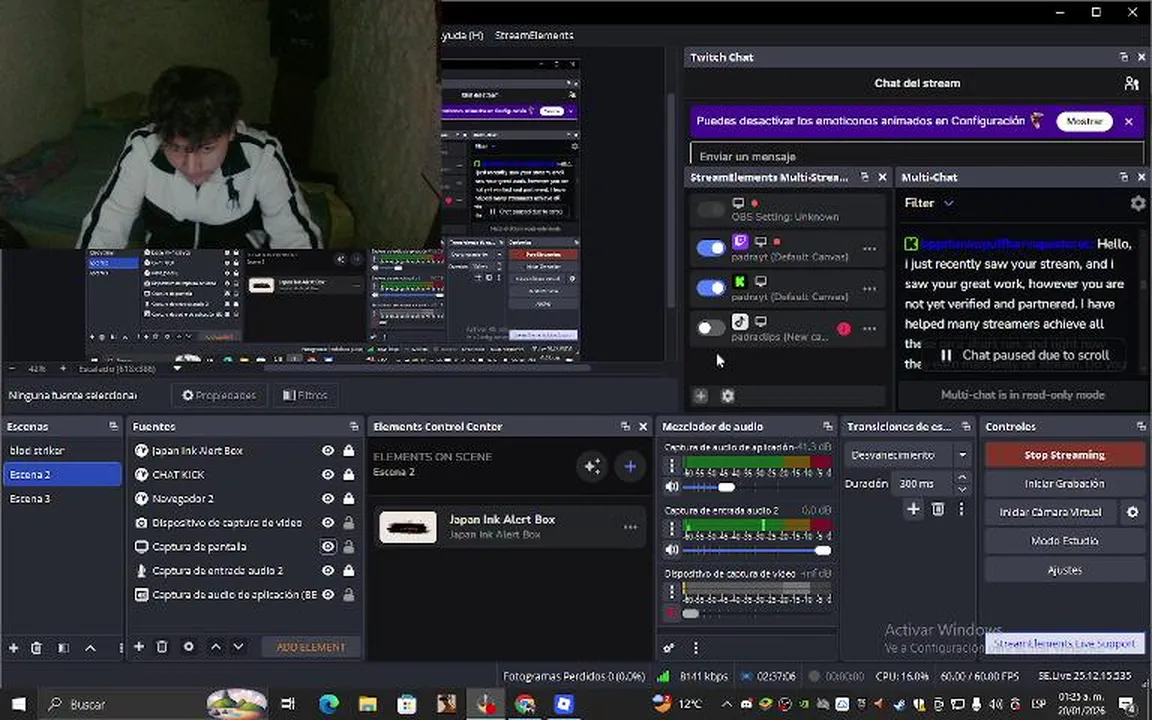
Task: Click sparkle icon in Elements Control Center
Action: pyautogui.click(x=592, y=466)
